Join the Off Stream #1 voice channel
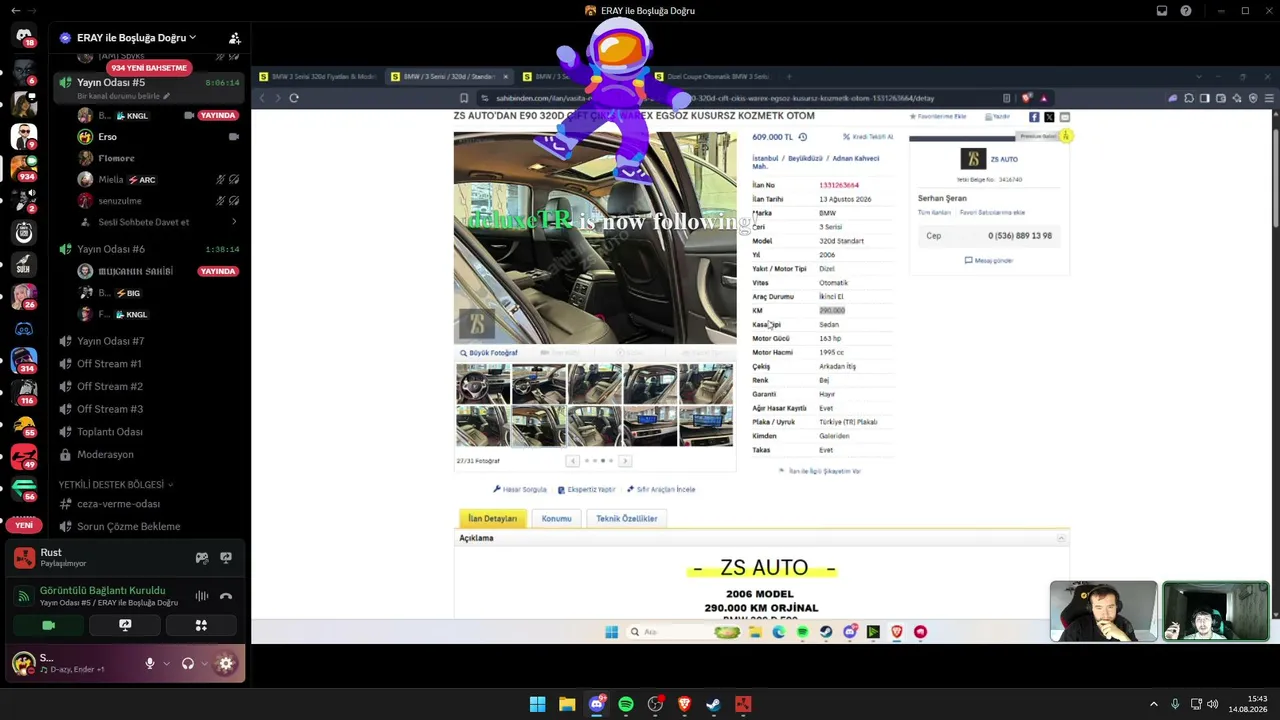The image size is (1280, 720). (110, 364)
